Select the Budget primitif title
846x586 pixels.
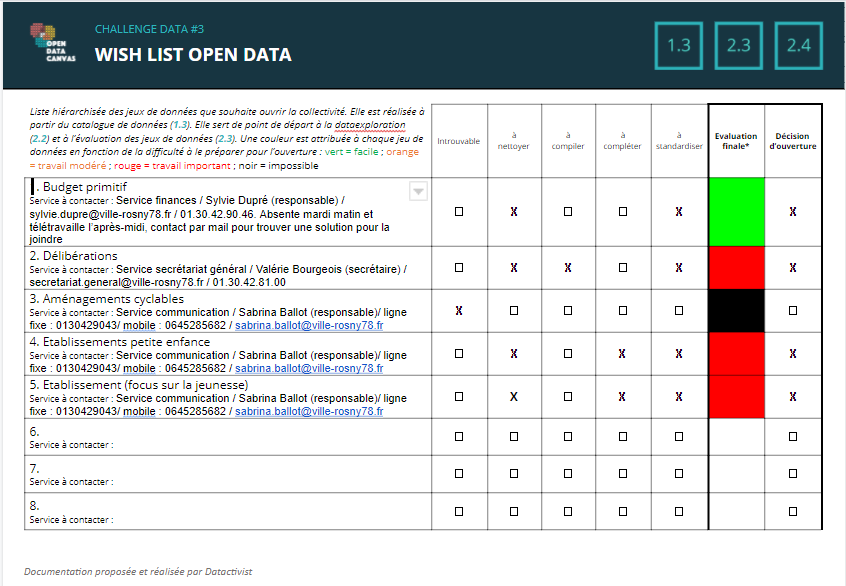[85, 187]
